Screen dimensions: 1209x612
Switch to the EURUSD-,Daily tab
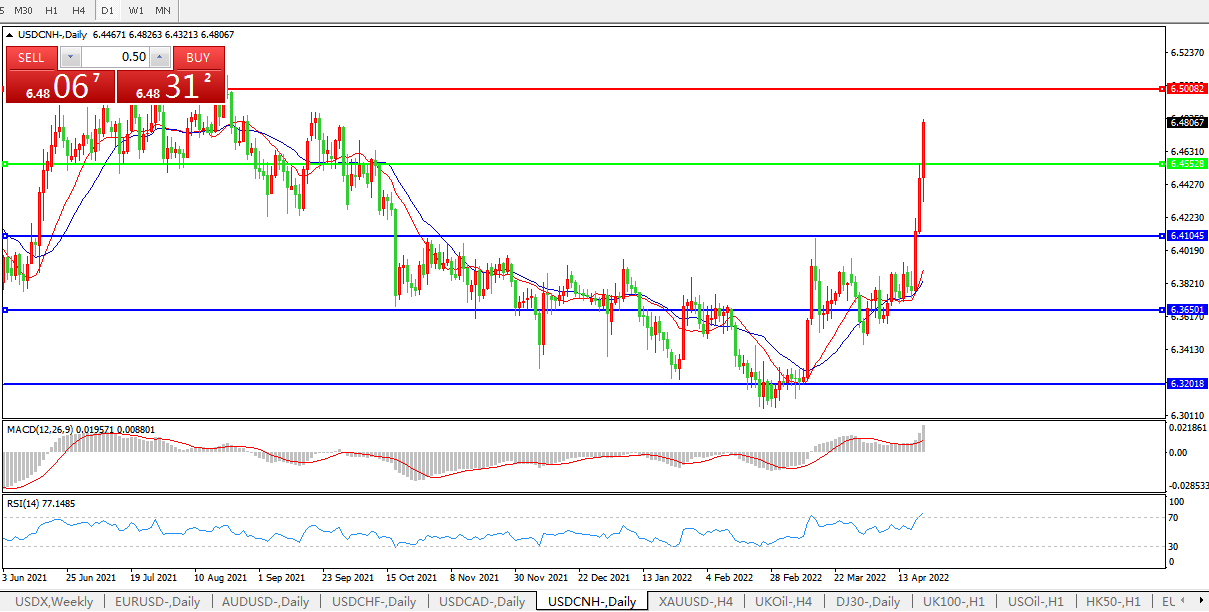click(x=157, y=601)
